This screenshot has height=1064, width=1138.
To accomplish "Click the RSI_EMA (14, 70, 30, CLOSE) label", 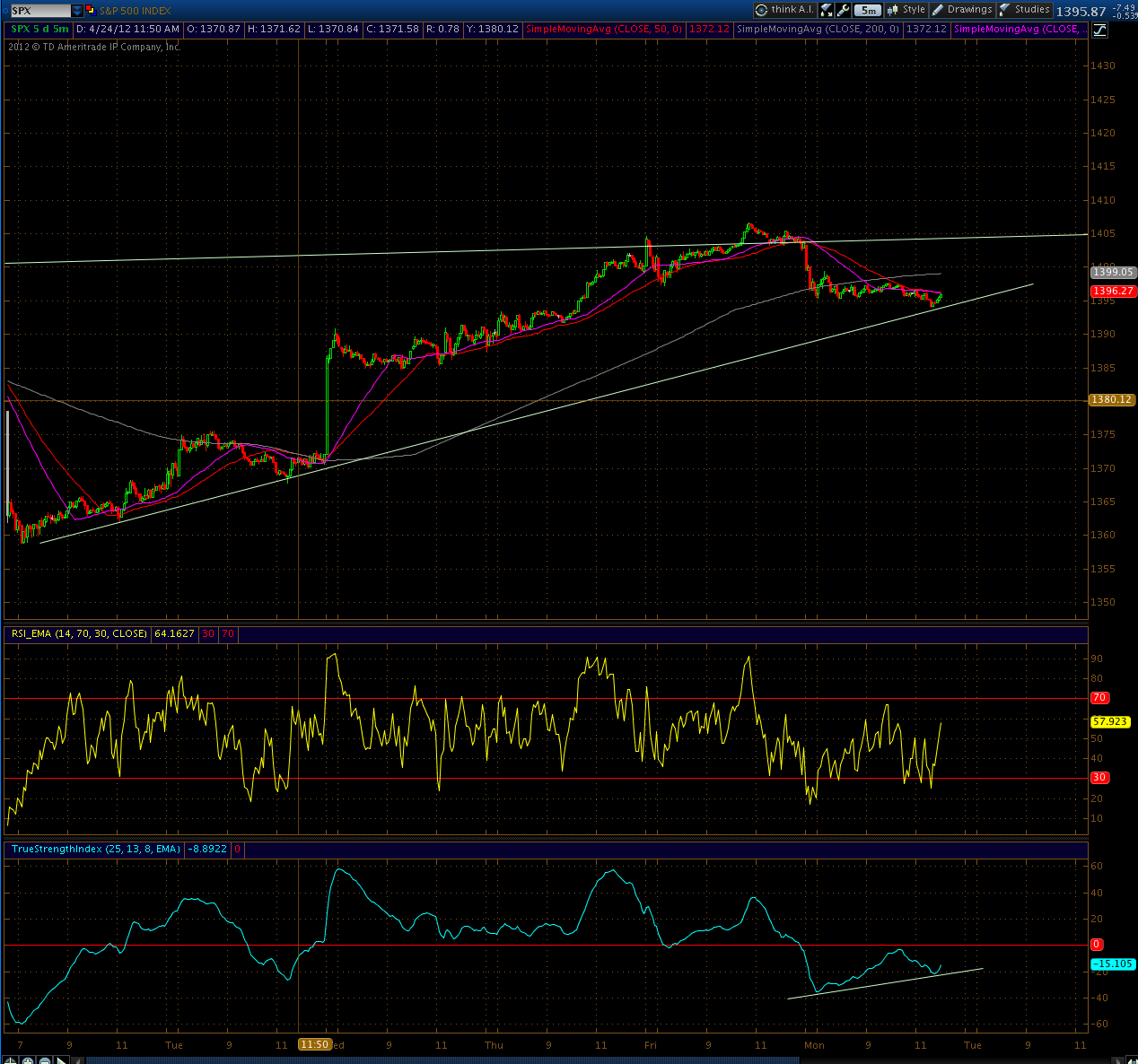I will click(80, 633).
